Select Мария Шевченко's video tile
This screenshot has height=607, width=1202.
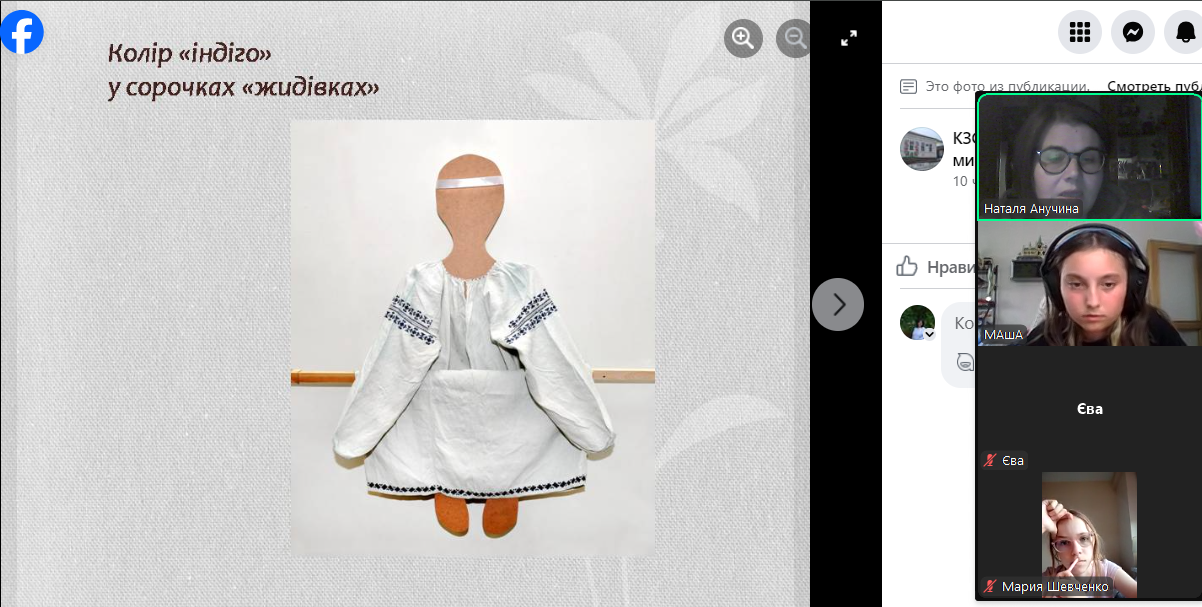[x=1089, y=535]
